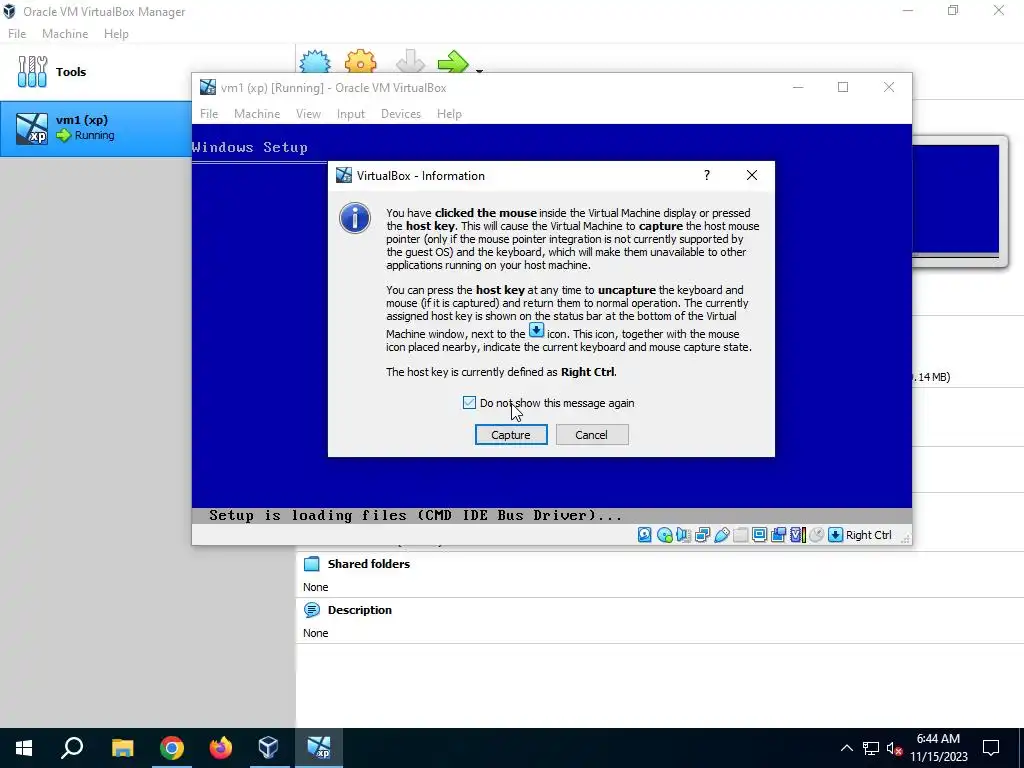
Task: Open File menu in VirtualBox Manager
Action: pyautogui.click(x=17, y=34)
